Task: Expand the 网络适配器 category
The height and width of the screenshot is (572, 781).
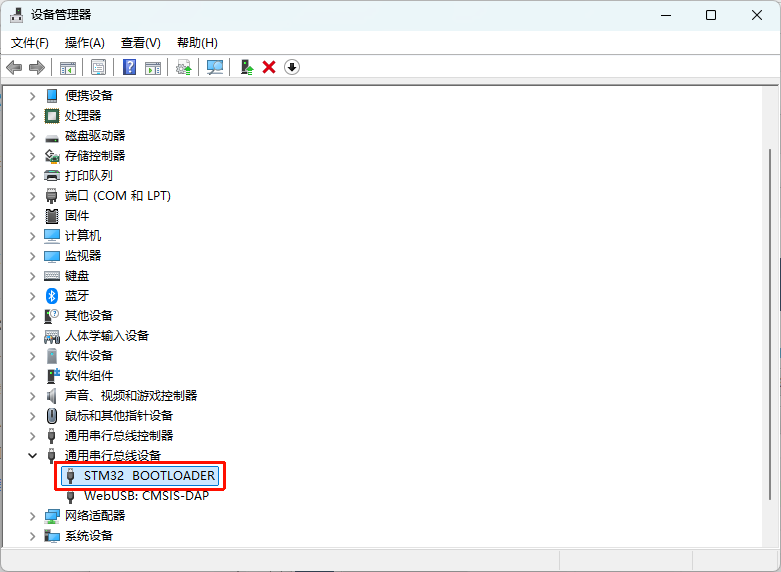Action: pos(32,516)
